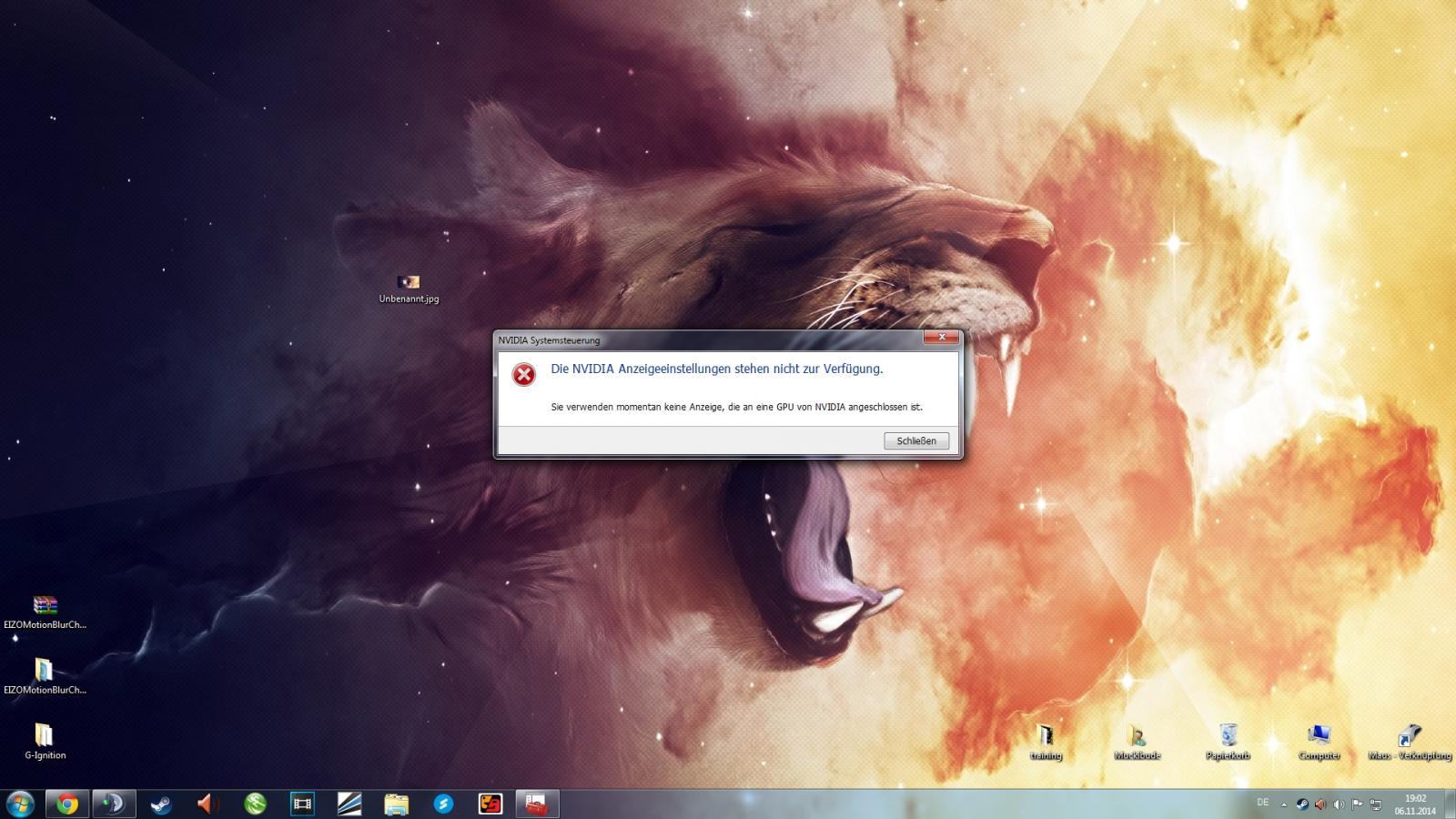
Task: Open the blue circle S app in the taskbar
Action: point(443,804)
